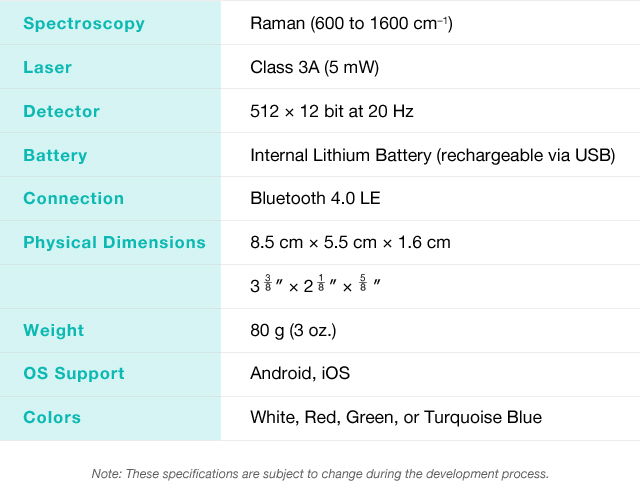Select the Raman (600 to 1600 cm⁻¹) value
The image size is (640, 504).
point(351,23)
